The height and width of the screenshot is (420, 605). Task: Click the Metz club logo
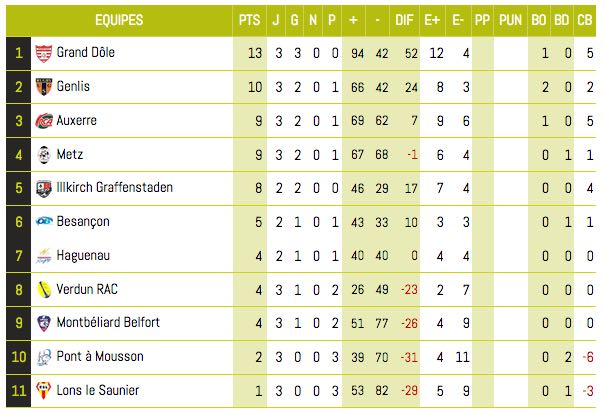(x=44, y=155)
